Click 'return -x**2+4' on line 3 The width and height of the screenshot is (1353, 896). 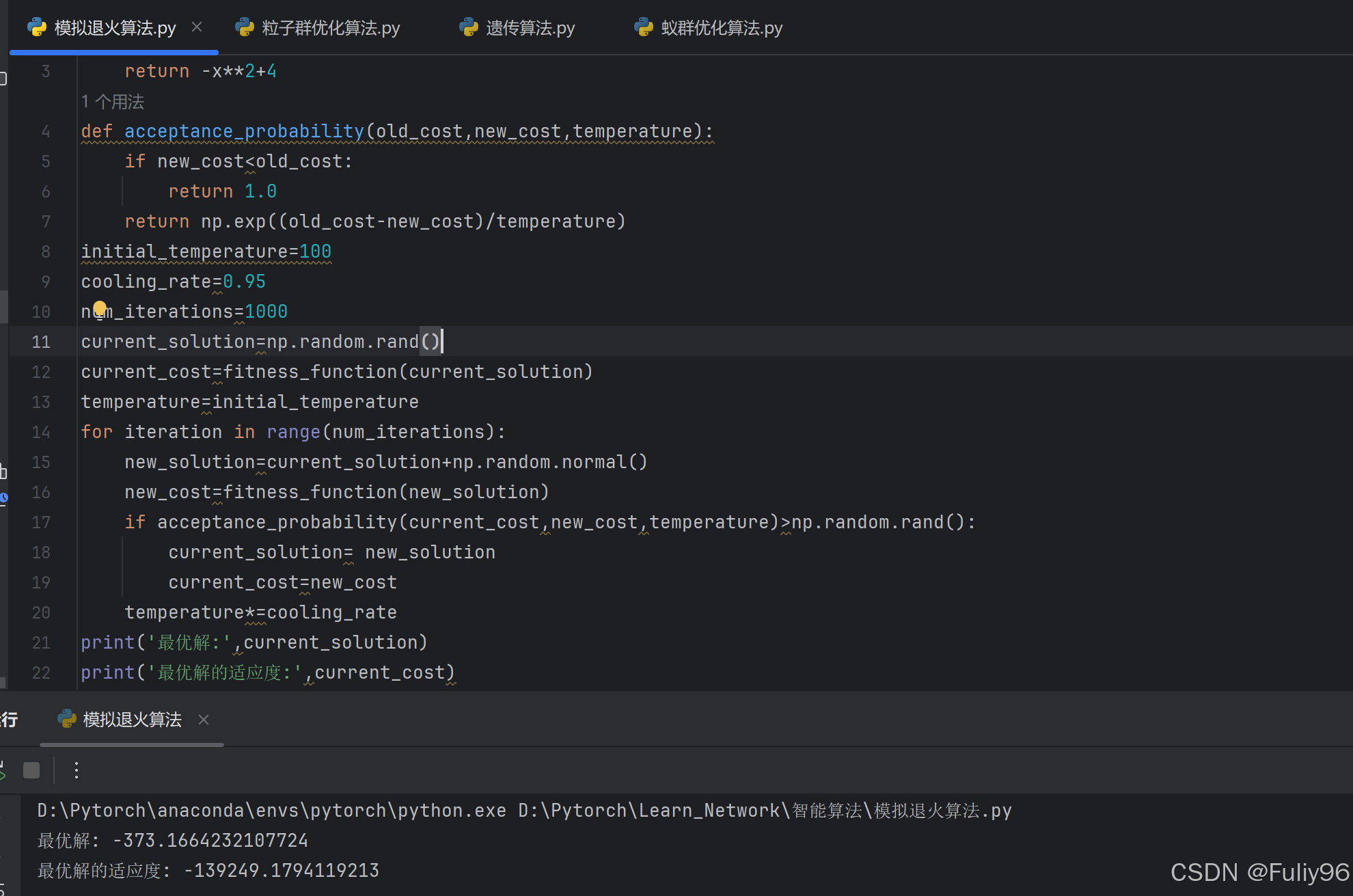click(201, 71)
